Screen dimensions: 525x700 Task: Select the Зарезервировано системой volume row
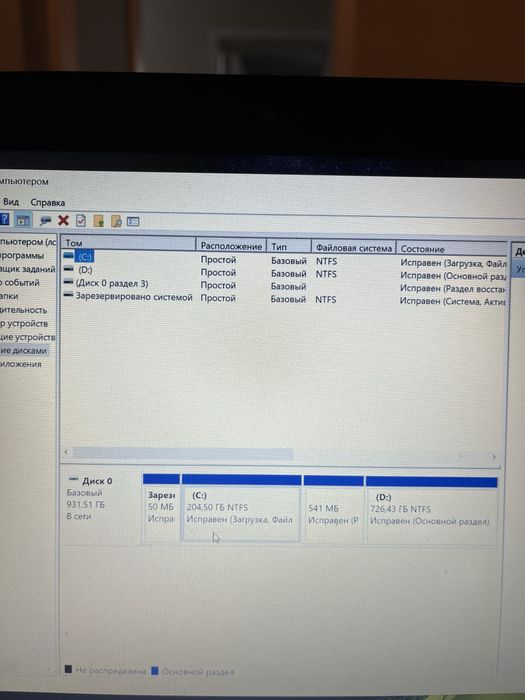pos(284,298)
